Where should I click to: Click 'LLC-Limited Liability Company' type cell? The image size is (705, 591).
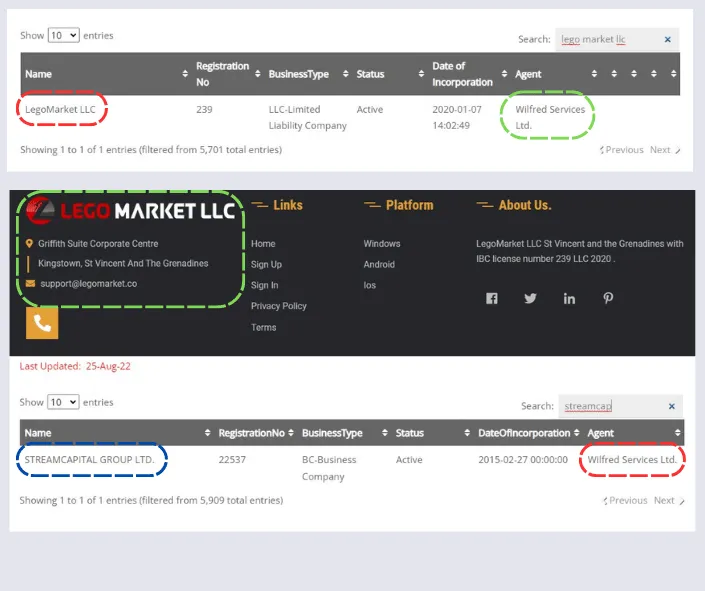point(308,117)
